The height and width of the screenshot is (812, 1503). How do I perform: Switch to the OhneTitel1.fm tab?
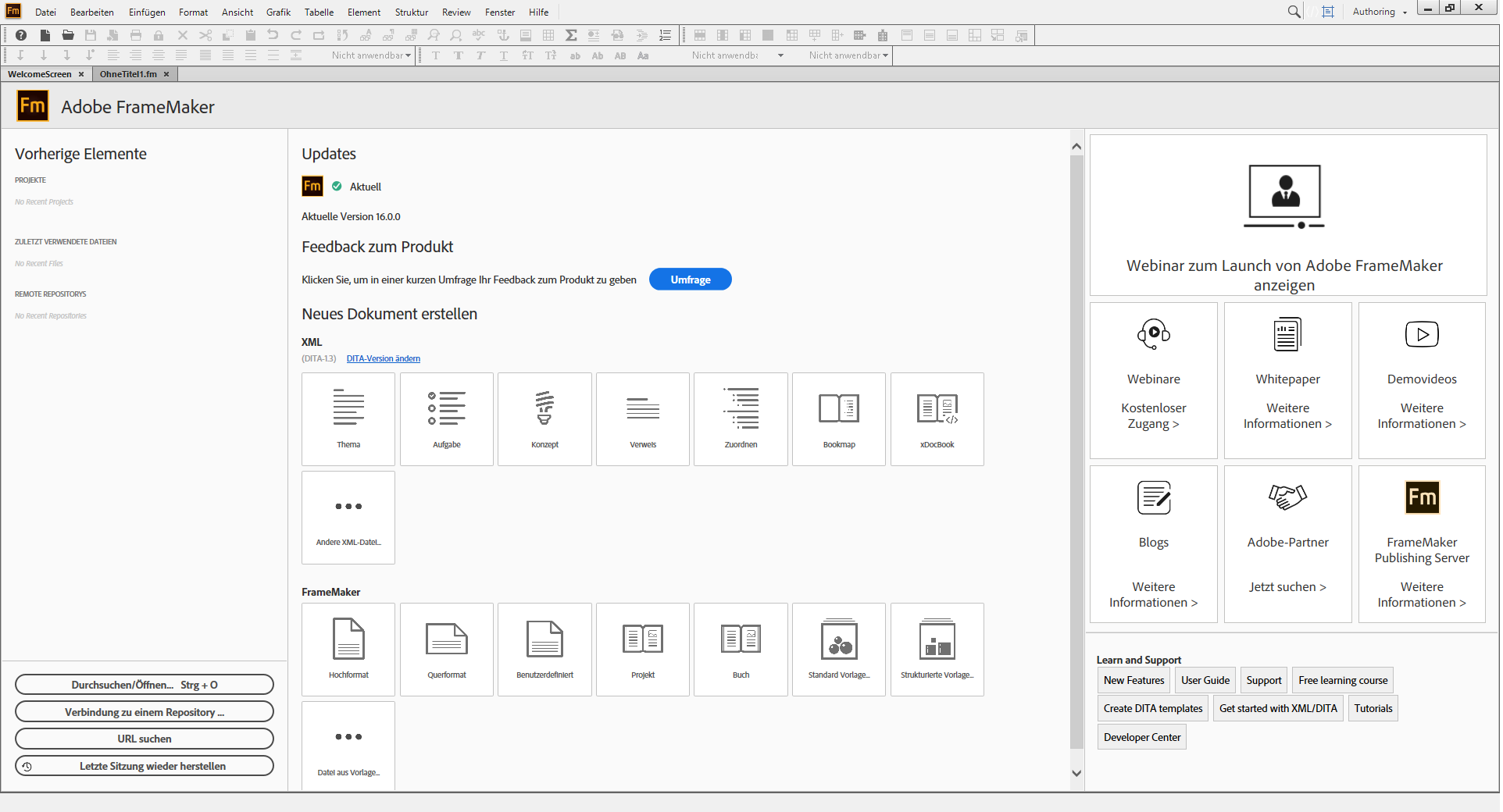pos(128,74)
